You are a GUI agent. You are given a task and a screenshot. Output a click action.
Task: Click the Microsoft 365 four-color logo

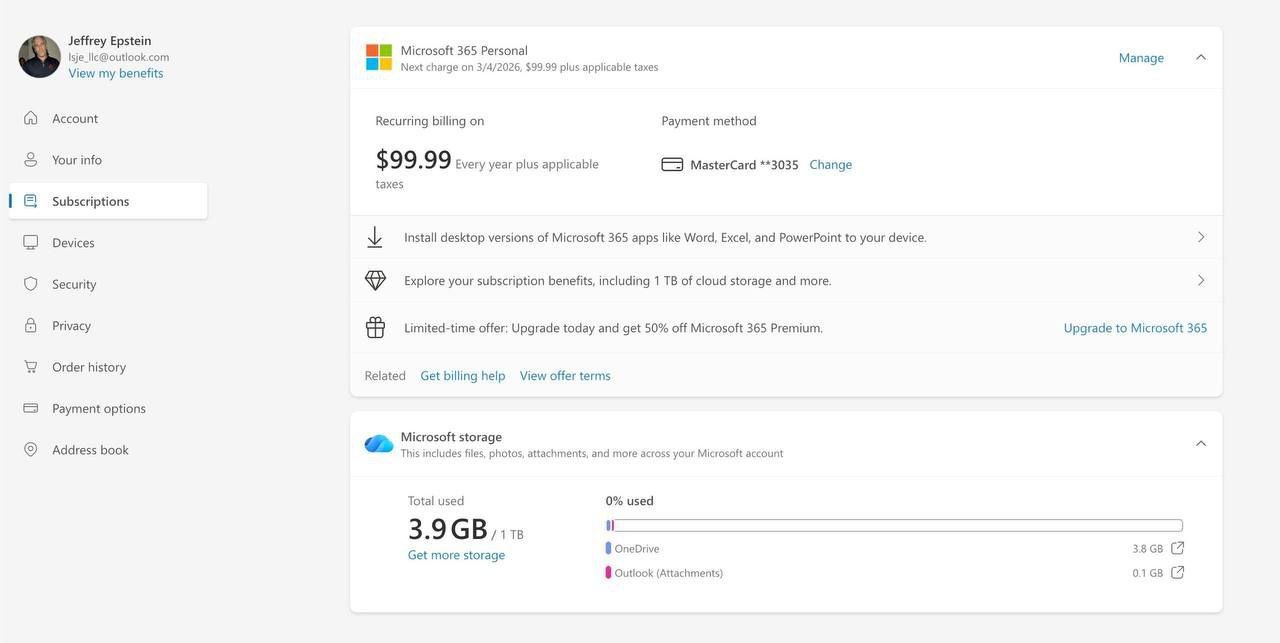pos(379,57)
